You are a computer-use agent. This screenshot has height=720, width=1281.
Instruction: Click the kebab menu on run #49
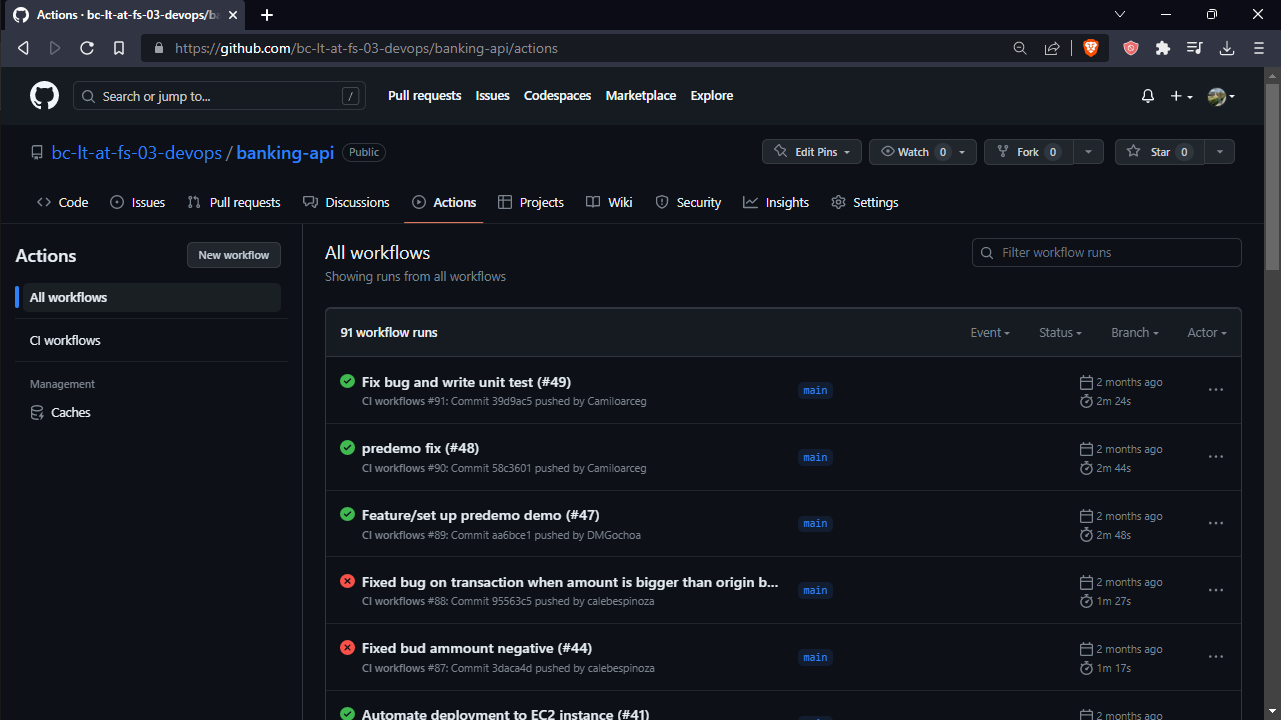click(x=1215, y=389)
